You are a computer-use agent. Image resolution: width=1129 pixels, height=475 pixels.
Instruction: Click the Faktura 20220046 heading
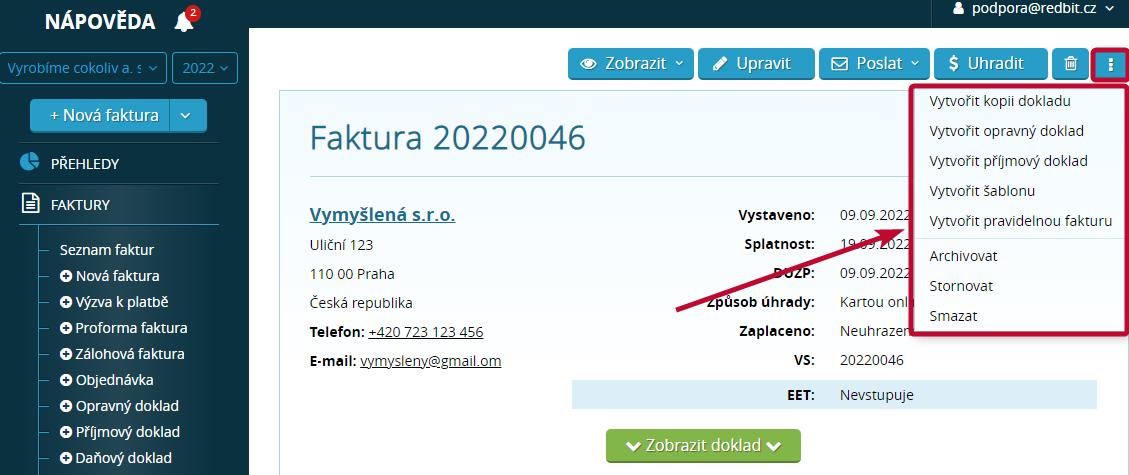tap(448, 137)
